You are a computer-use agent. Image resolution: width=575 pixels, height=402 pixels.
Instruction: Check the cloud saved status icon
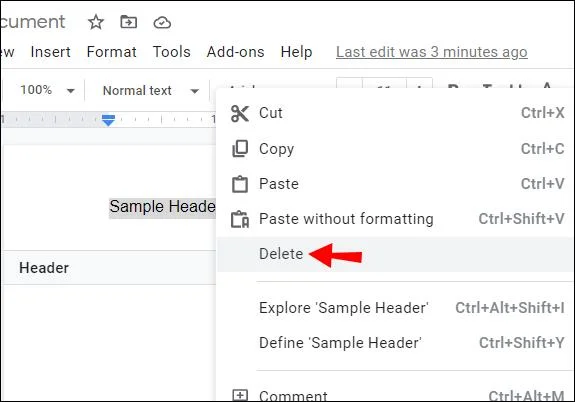pos(162,23)
